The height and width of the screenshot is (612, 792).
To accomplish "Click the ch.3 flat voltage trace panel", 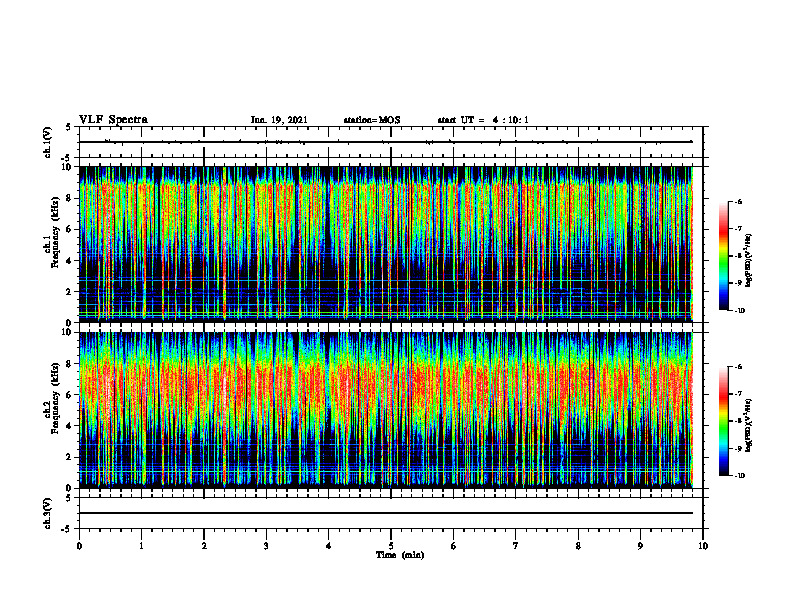I will [391, 513].
